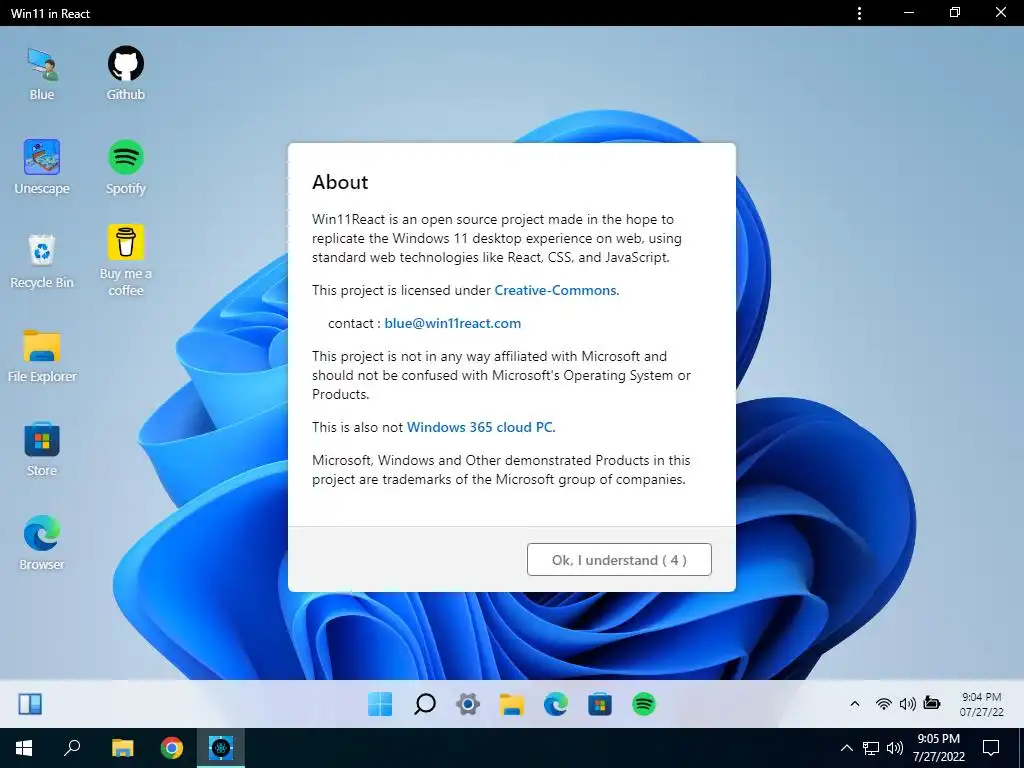Open the host notification center
This screenshot has width=1024, height=768.
991,748
